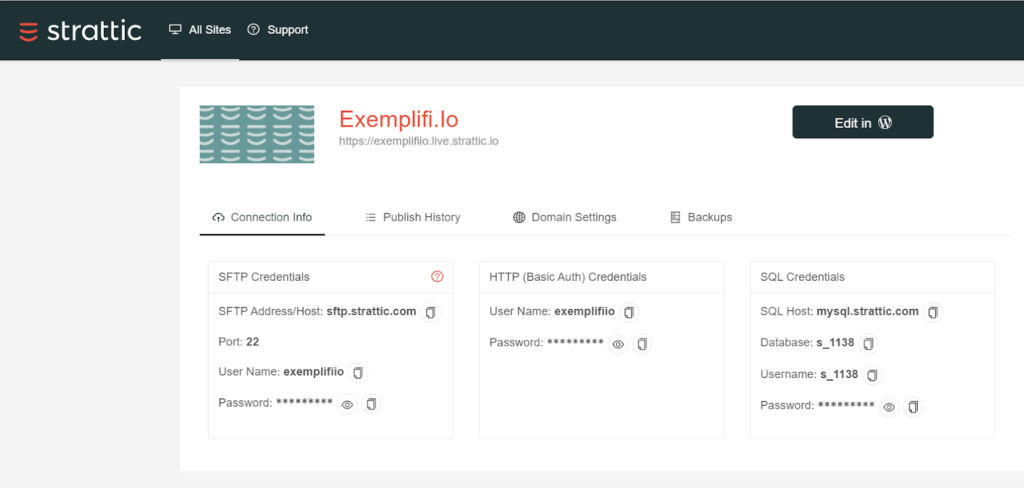
Task: Switch to the Domain Settings tab
Action: tap(564, 218)
